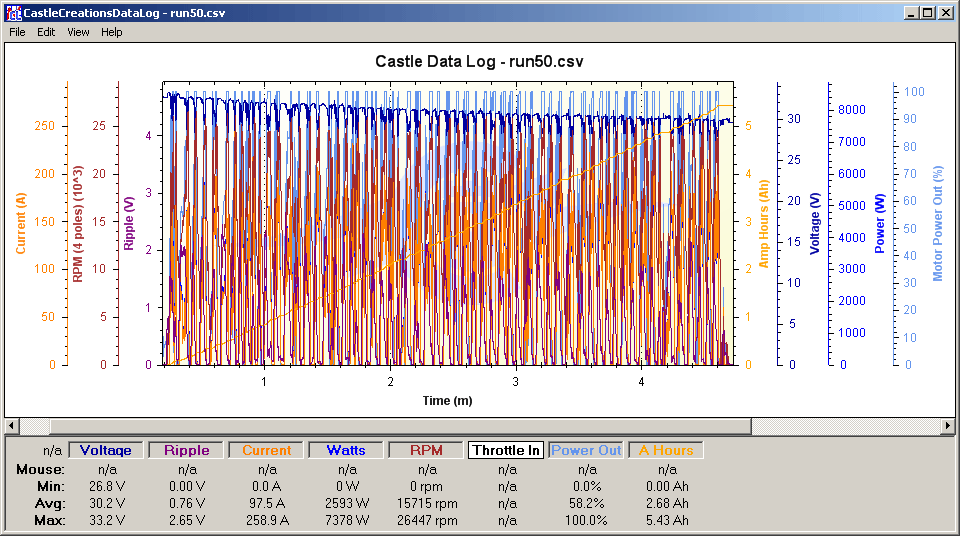This screenshot has height=536, width=960.
Task: Click the 'Ripple (V)' axis label
Action: 129,224
